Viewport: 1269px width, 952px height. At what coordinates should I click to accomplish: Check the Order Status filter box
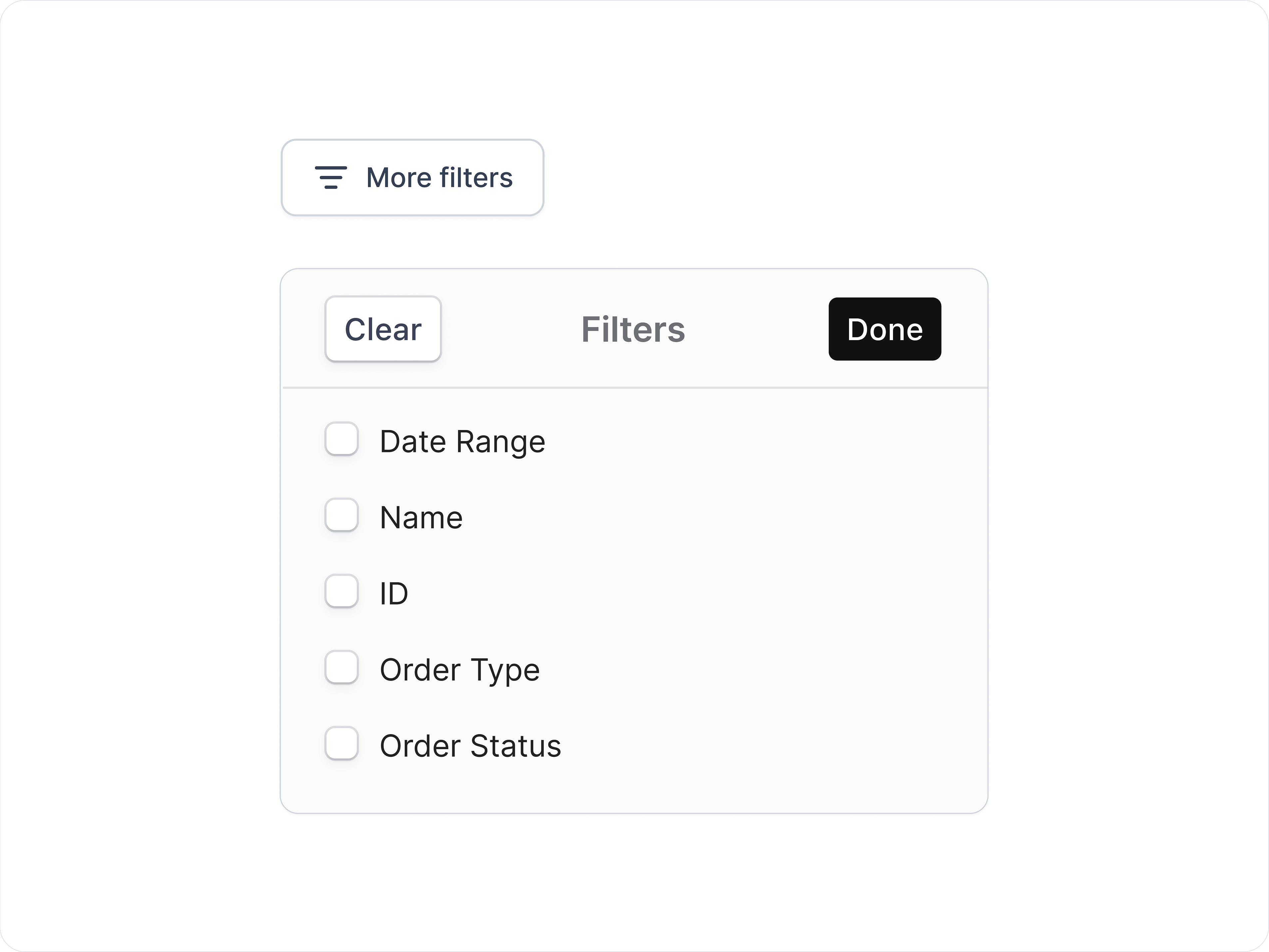(341, 745)
